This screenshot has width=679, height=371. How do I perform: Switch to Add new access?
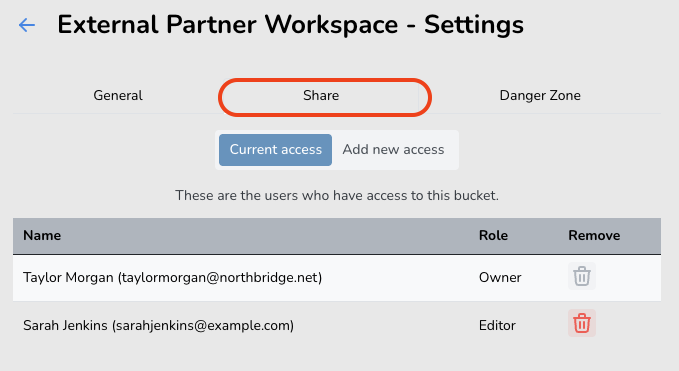point(393,150)
